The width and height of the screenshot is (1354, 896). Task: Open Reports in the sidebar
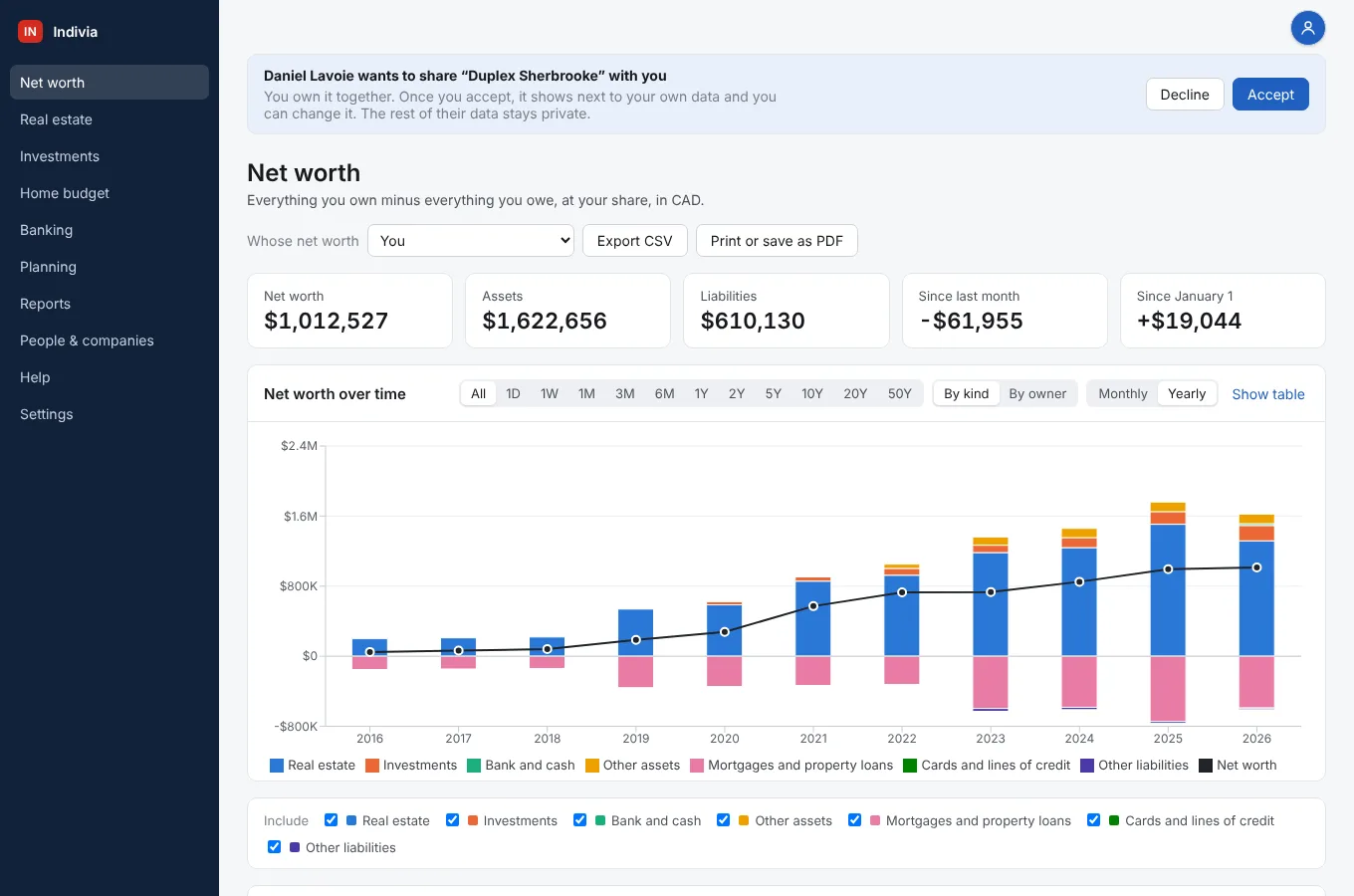coord(110,304)
